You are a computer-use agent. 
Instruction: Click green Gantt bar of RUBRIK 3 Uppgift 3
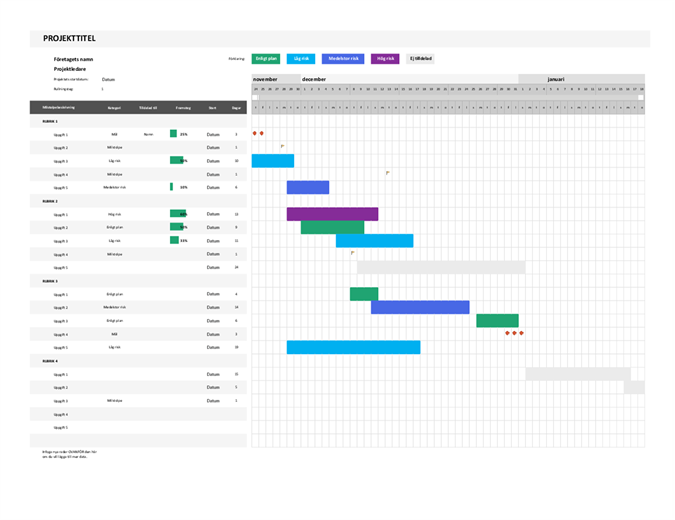[497, 321]
